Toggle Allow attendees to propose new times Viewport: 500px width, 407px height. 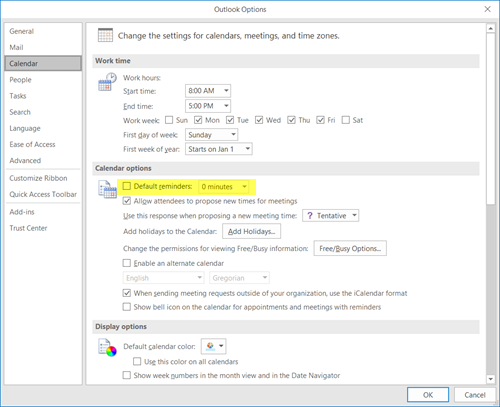pos(127,201)
